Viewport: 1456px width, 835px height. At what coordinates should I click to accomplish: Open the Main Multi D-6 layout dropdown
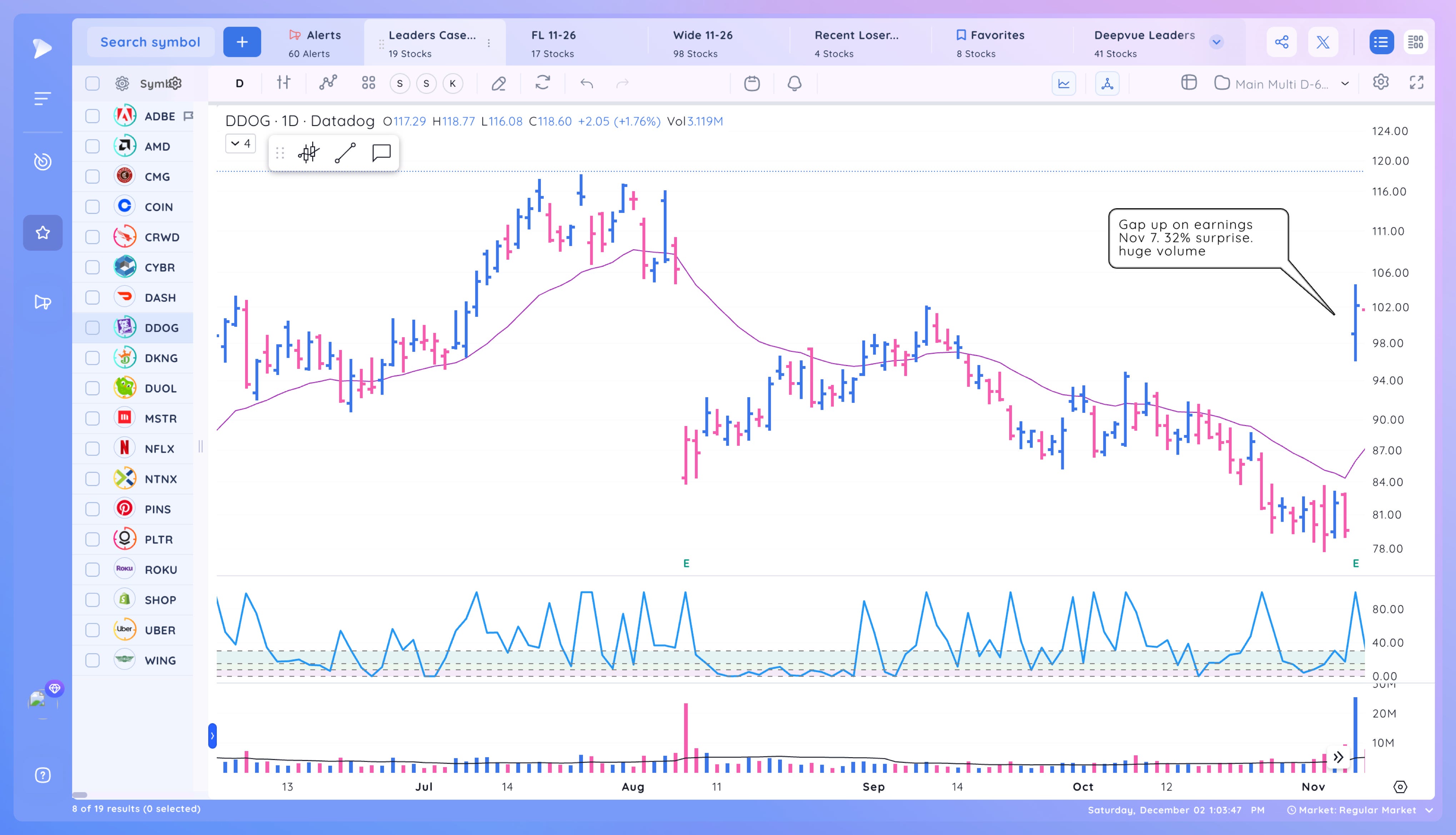(1282, 84)
